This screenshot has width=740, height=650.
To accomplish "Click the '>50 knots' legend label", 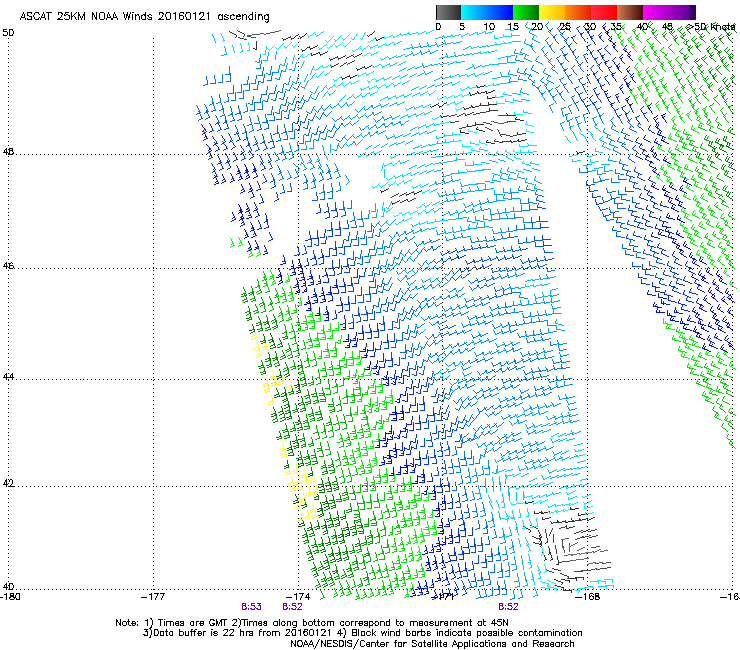I will [x=711, y=27].
